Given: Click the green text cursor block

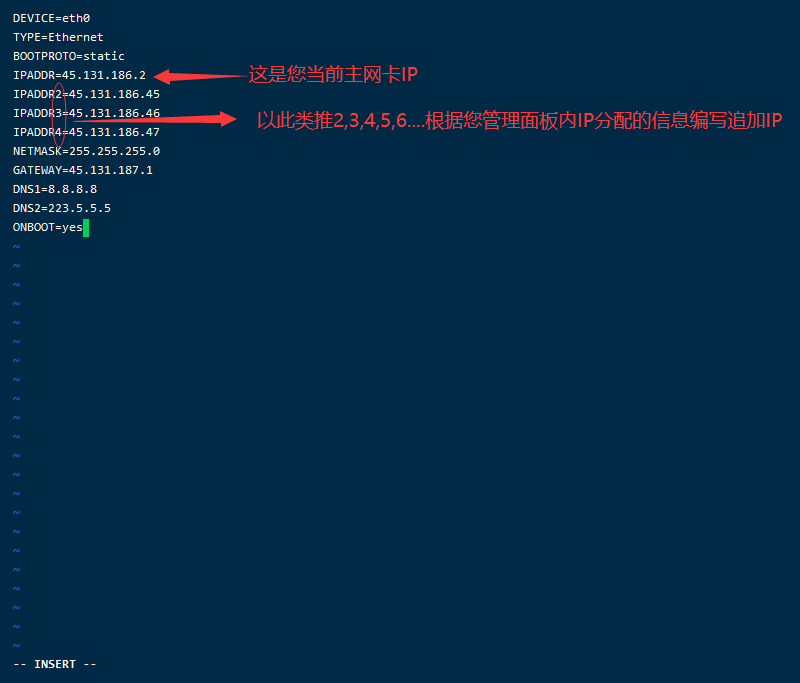Looking at the screenshot, I should click(86, 228).
